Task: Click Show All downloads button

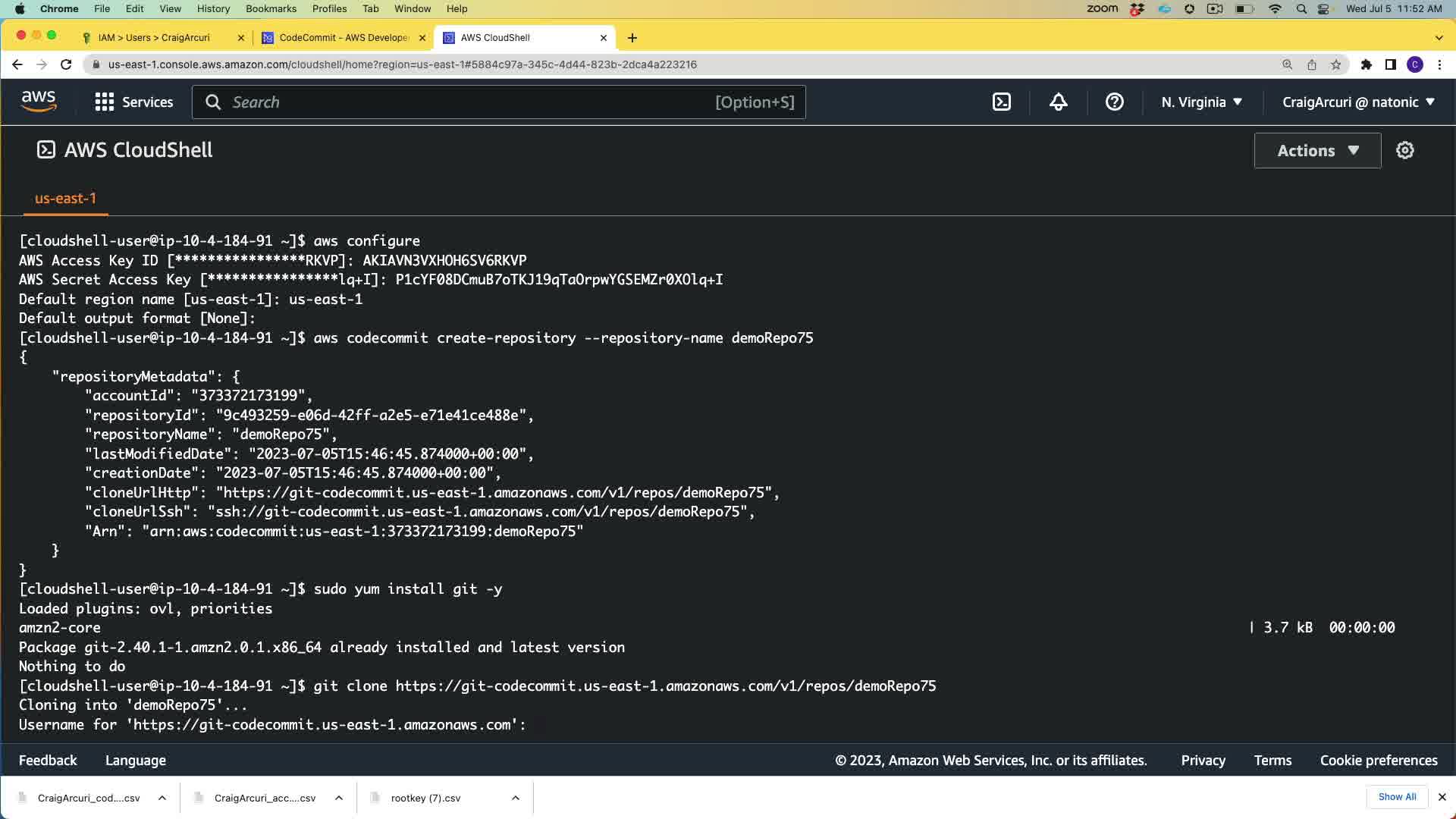Action: coord(1397,797)
